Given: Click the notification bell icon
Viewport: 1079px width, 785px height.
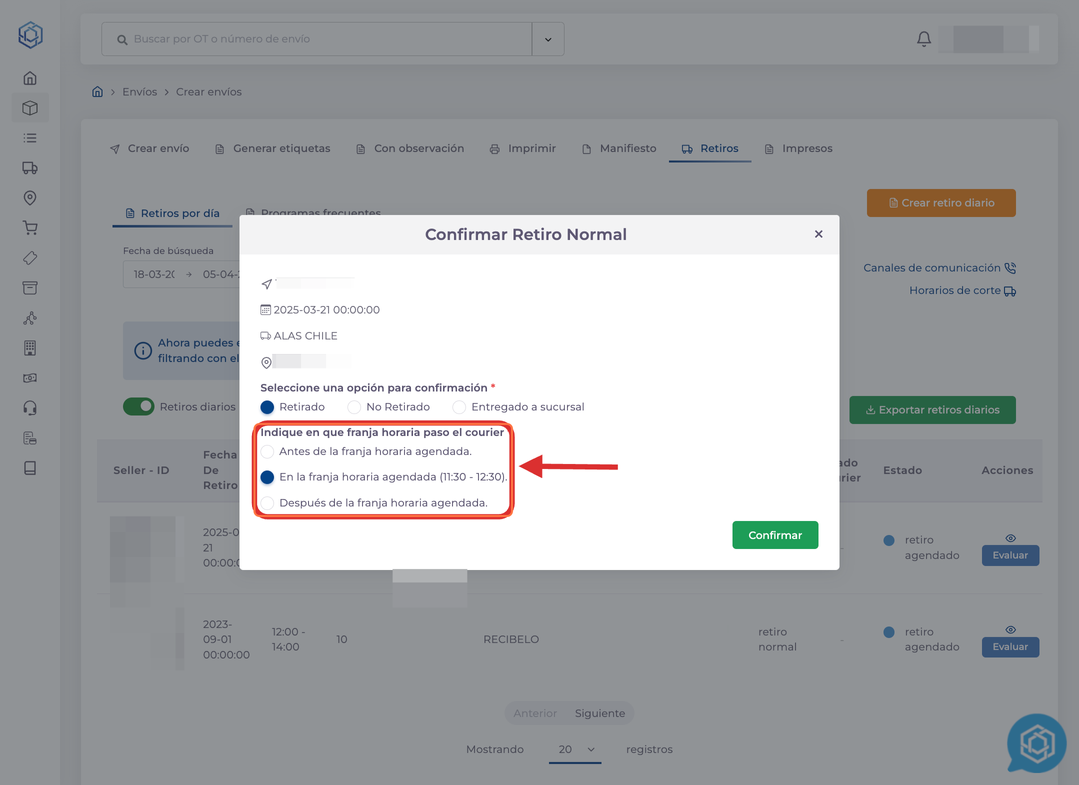Looking at the screenshot, I should click(x=923, y=39).
